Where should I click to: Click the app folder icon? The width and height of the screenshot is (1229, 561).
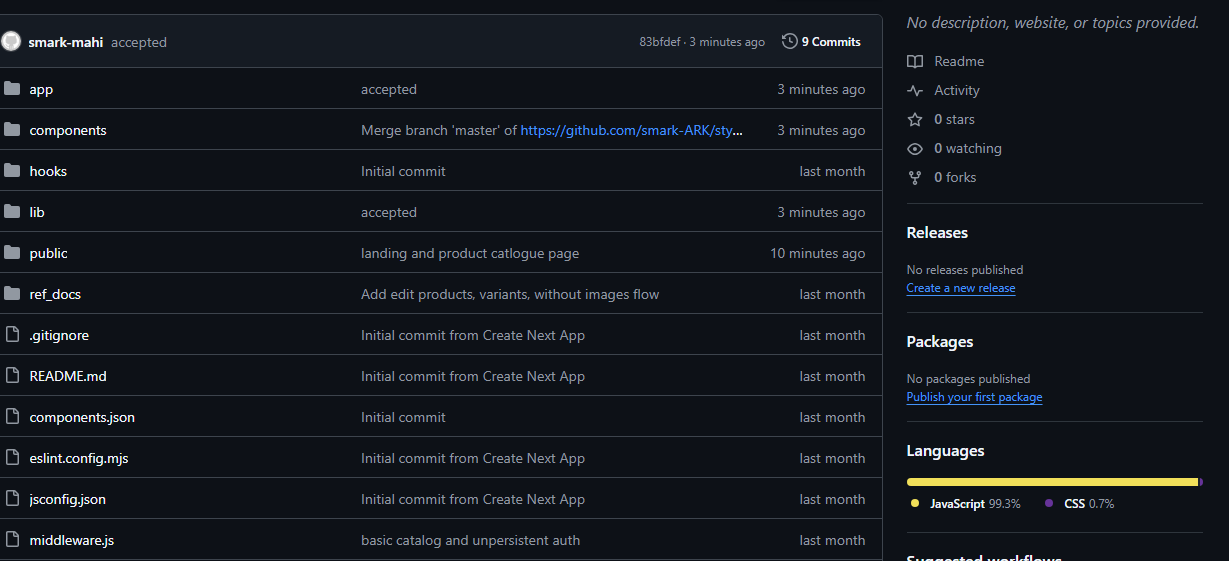pyautogui.click(x=12, y=89)
